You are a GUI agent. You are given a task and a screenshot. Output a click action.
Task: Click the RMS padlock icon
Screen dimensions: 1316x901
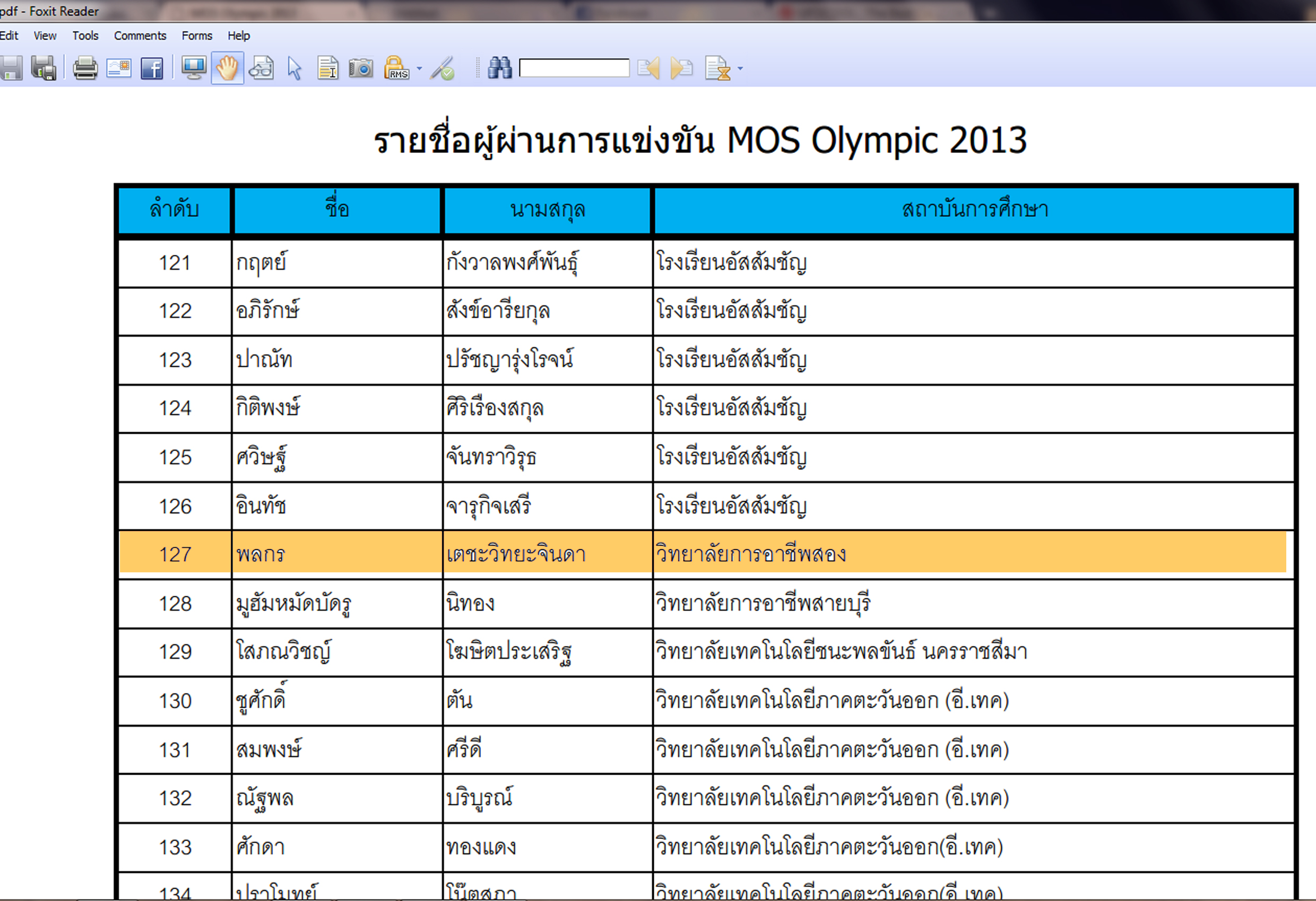pos(396,68)
